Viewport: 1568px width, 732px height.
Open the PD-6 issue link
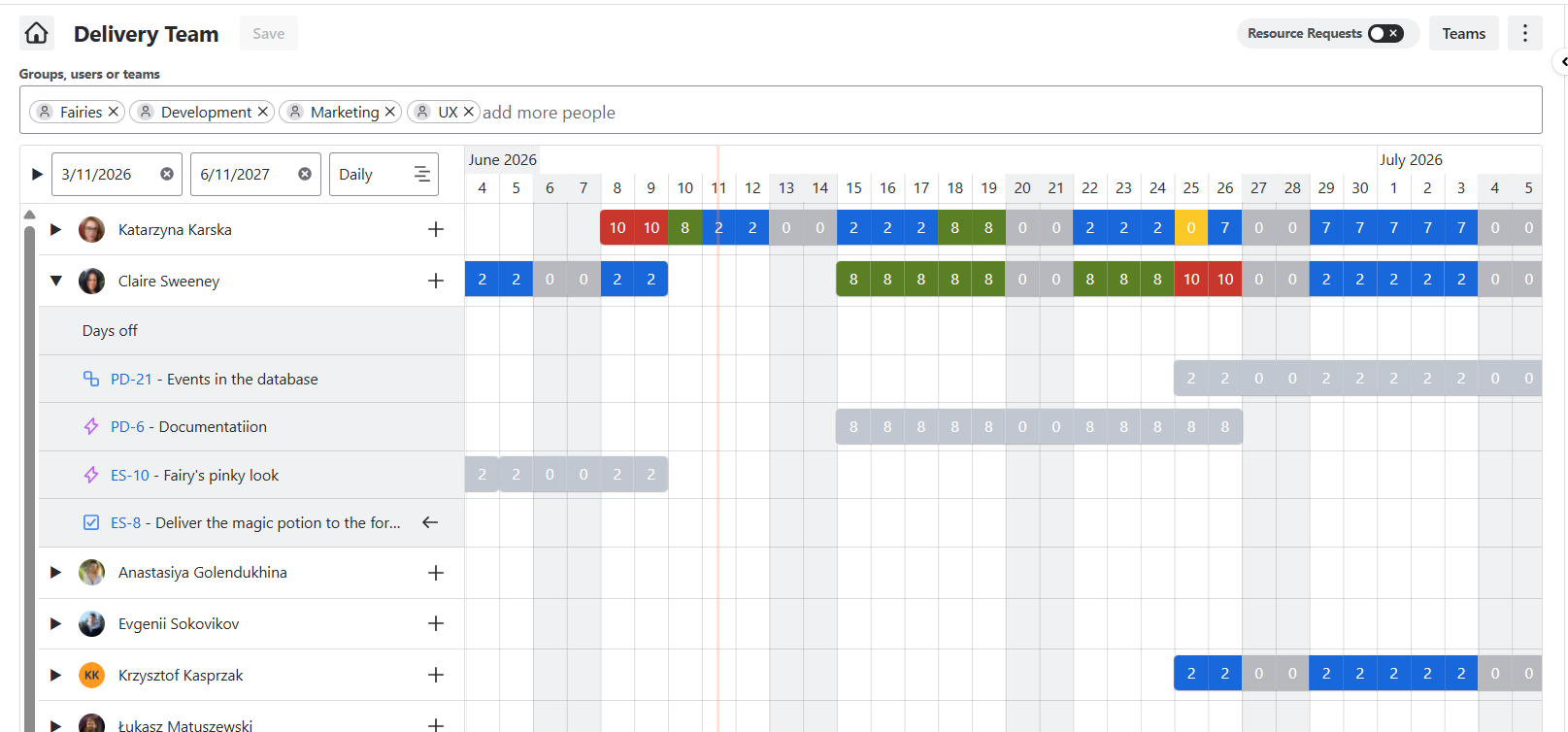pyautogui.click(x=127, y=426)
